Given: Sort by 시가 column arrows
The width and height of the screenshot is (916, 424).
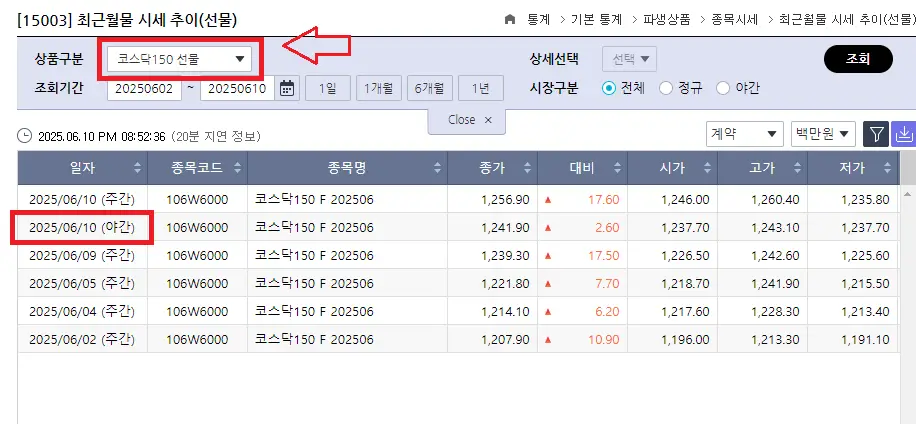Looking at the screenshot, I should click(x=707, y=168).
